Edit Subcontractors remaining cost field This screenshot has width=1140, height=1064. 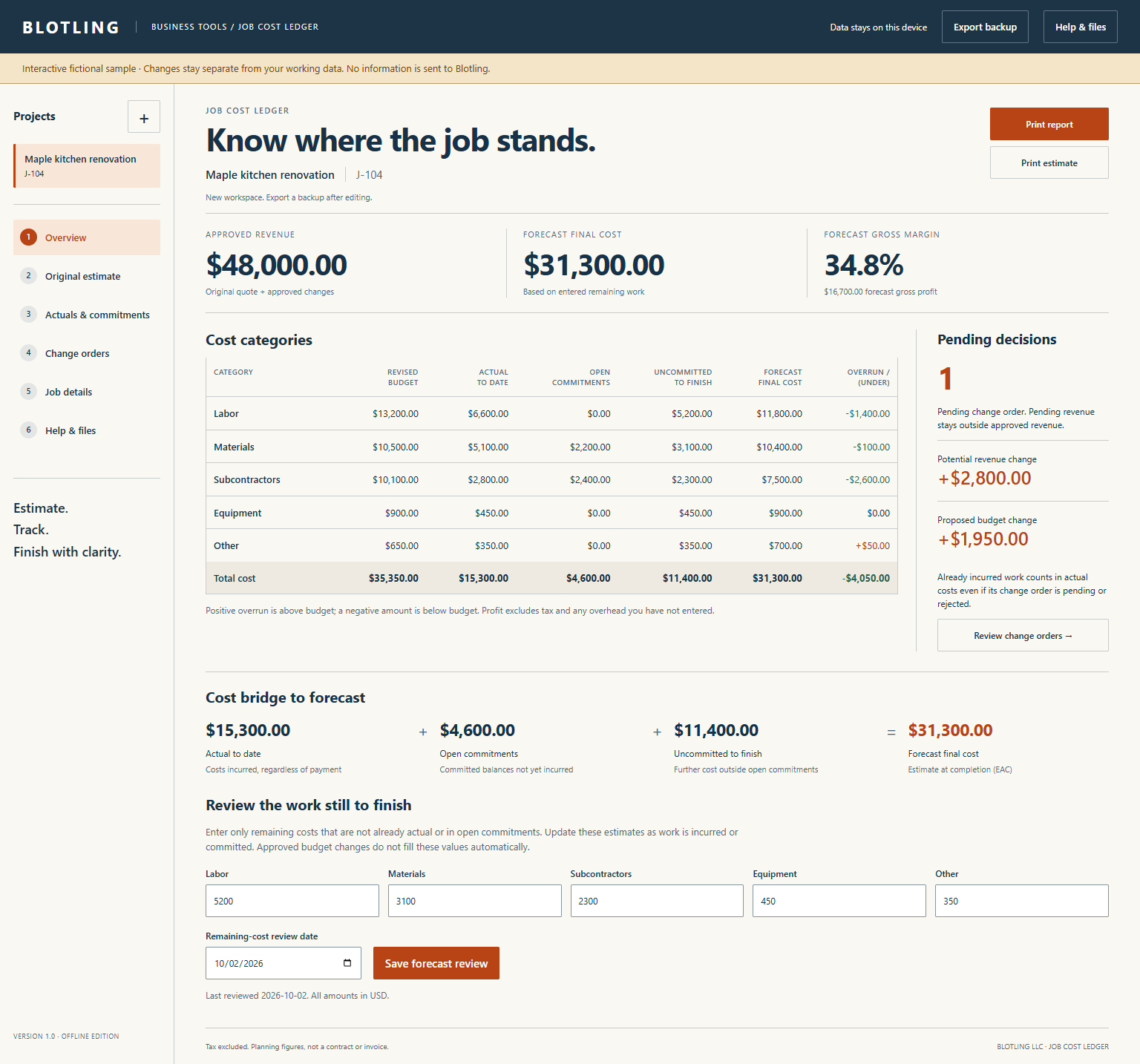657,901
